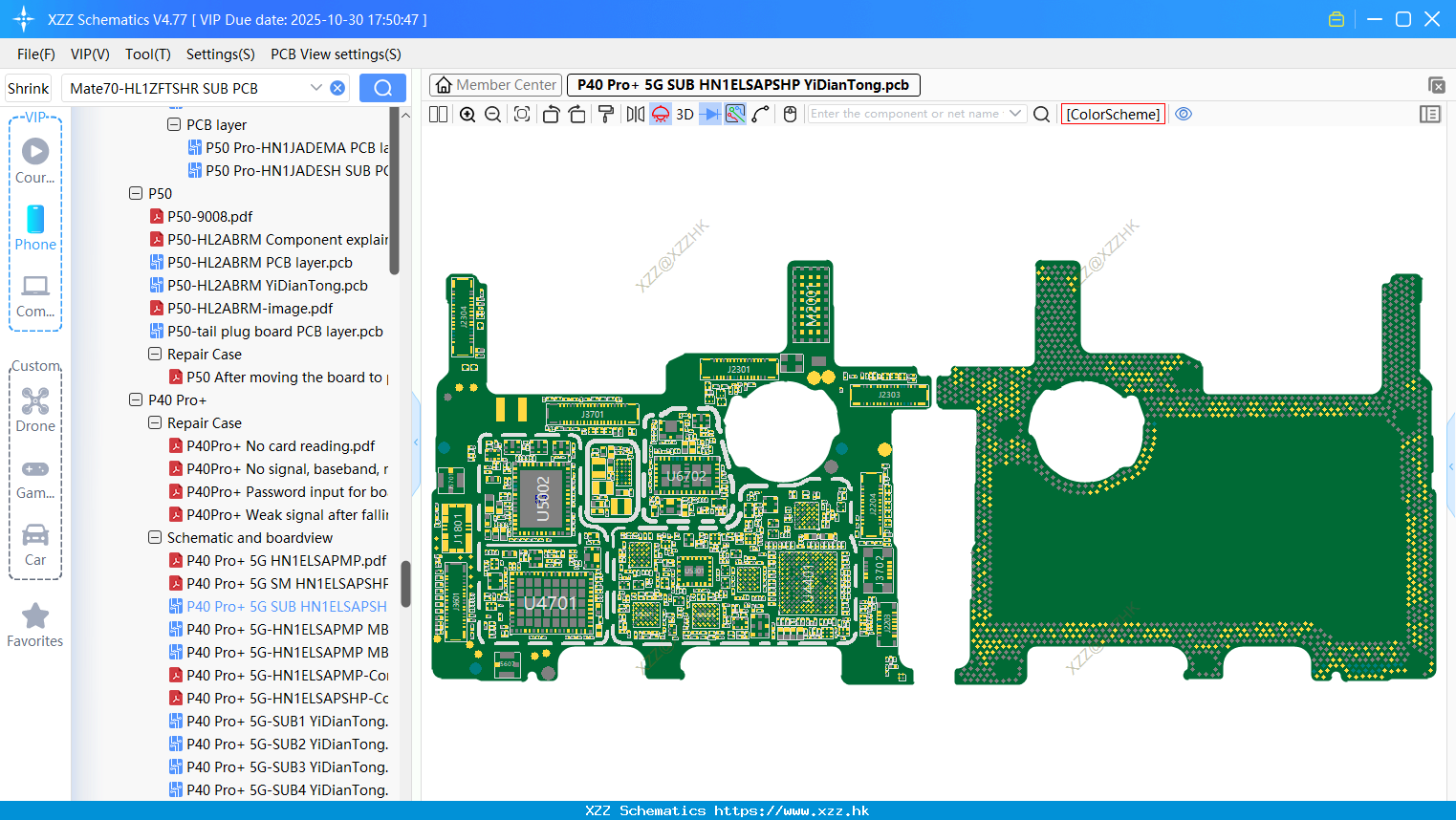Select the Game console sidebar category

coord(35,478)
